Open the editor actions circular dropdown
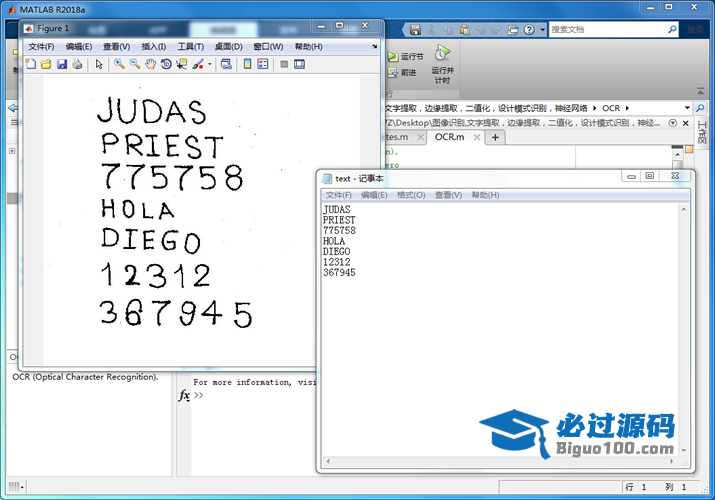Viewport: 715px width, 500px height. click(x=673, y=123)
